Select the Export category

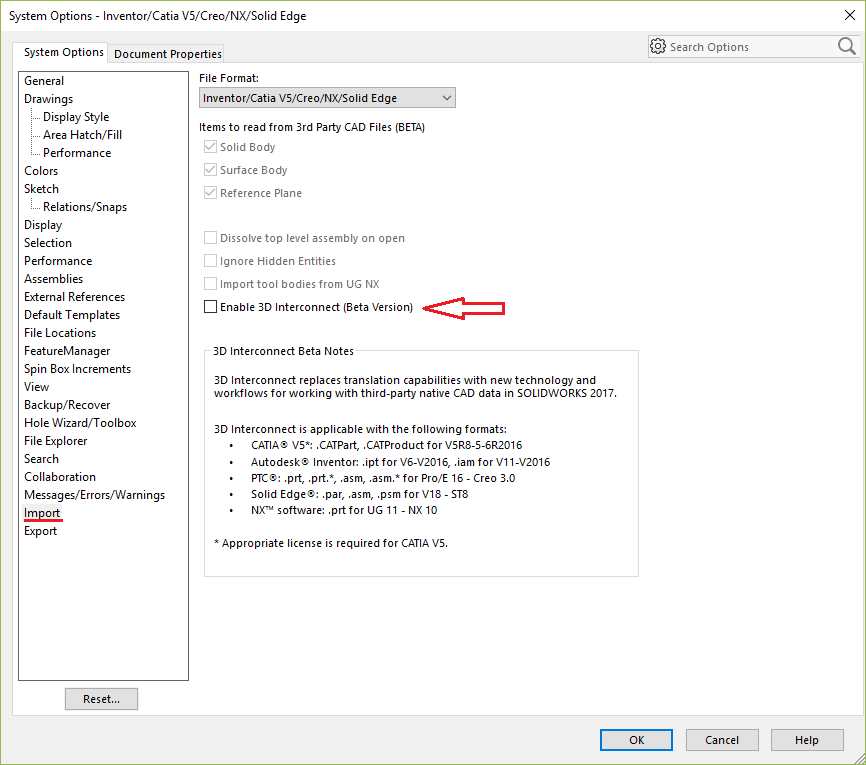click(x=40, y=531)
